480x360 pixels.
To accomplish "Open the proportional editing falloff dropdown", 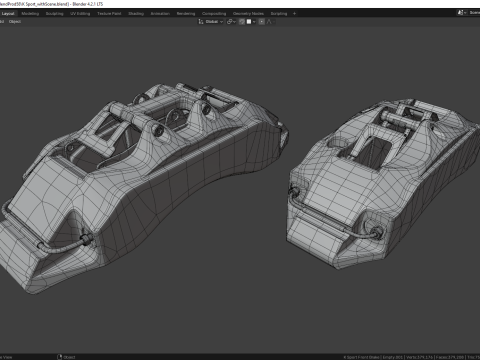I will (270, 22).
